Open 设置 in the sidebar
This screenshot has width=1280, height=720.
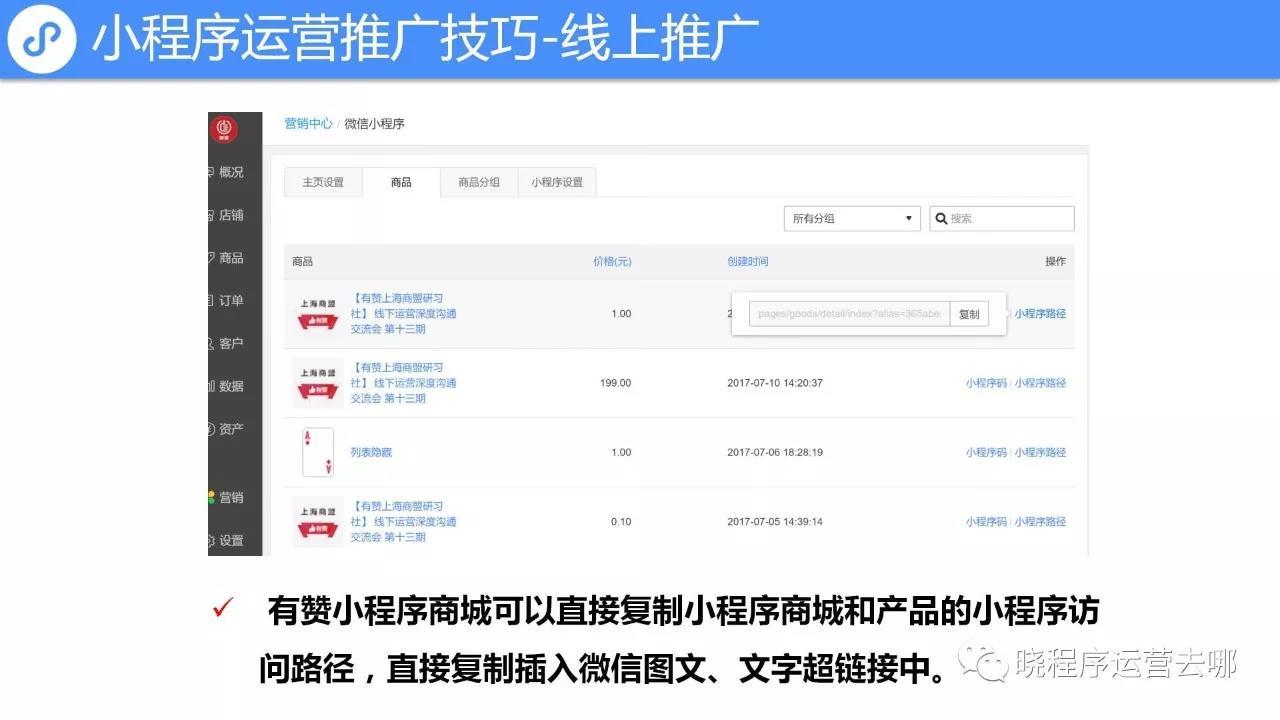click(231, 540)
